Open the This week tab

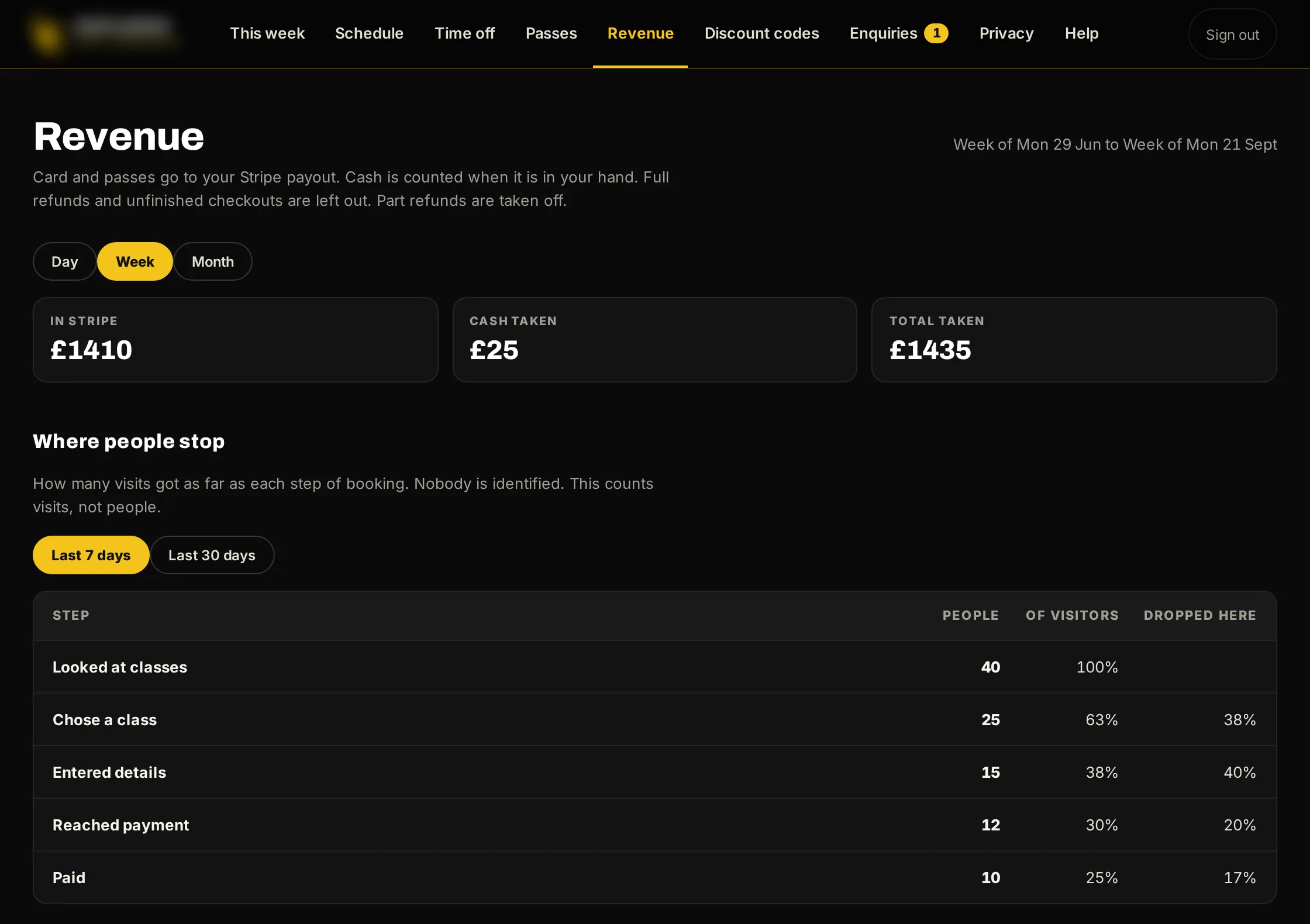tap(267, 33)
